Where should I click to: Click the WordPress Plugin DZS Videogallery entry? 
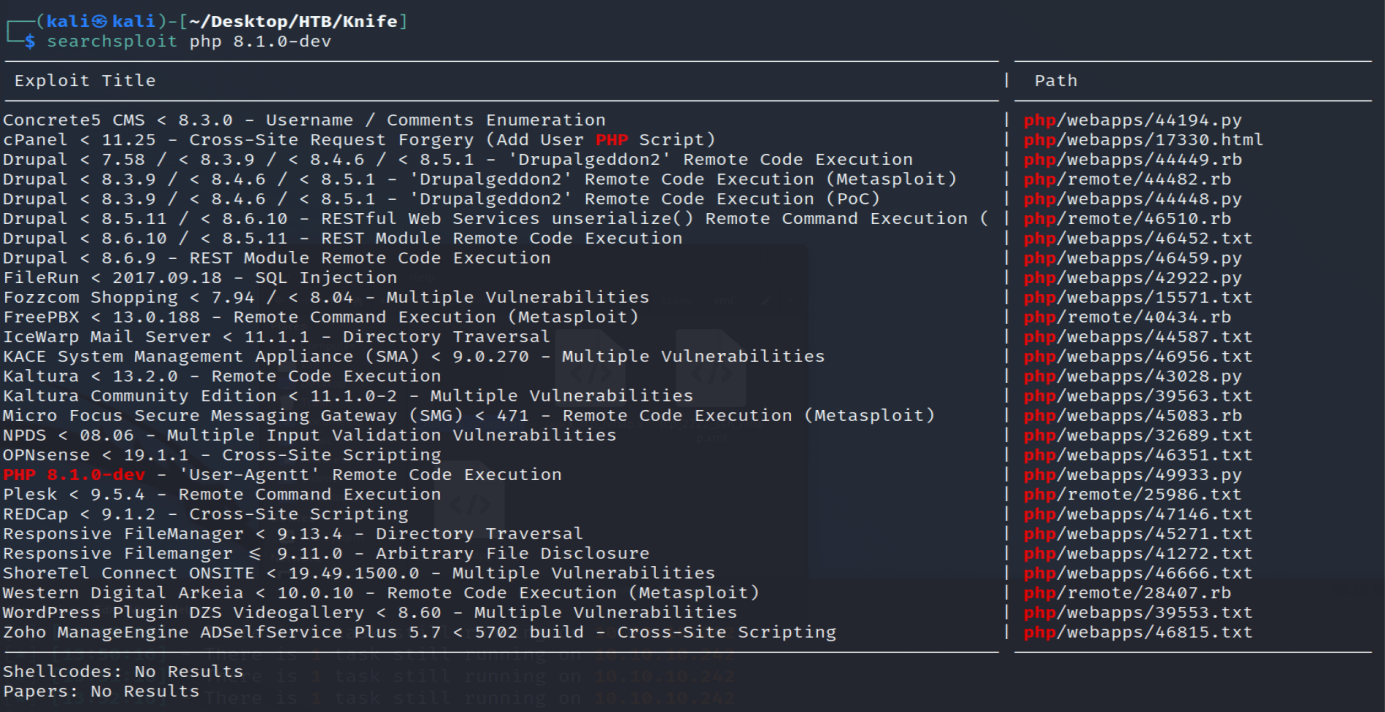click(370, 613)
